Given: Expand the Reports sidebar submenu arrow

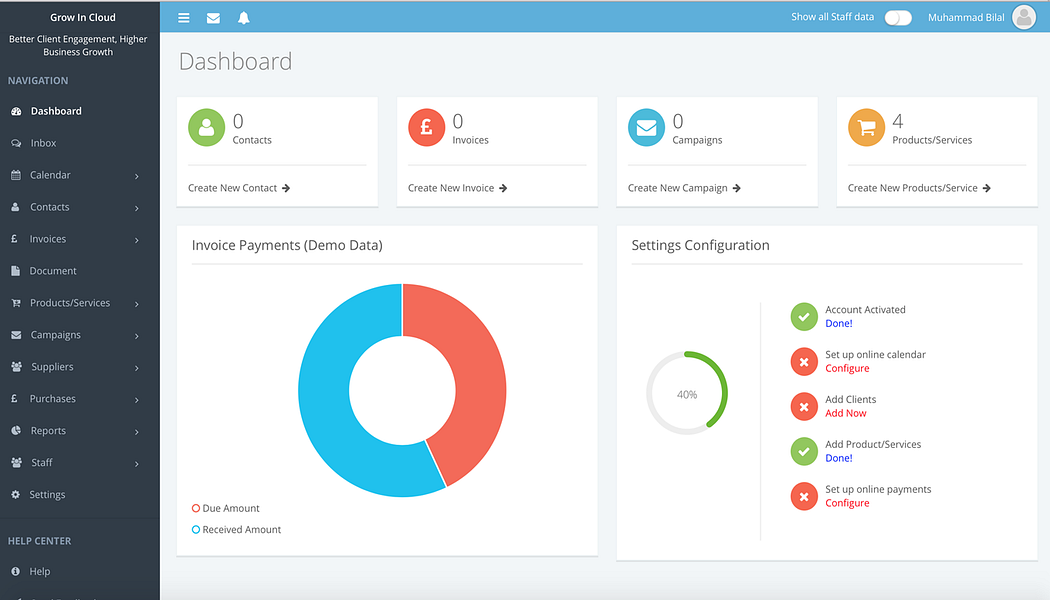Looking at the screenshot, I should (x=137, y=432).
